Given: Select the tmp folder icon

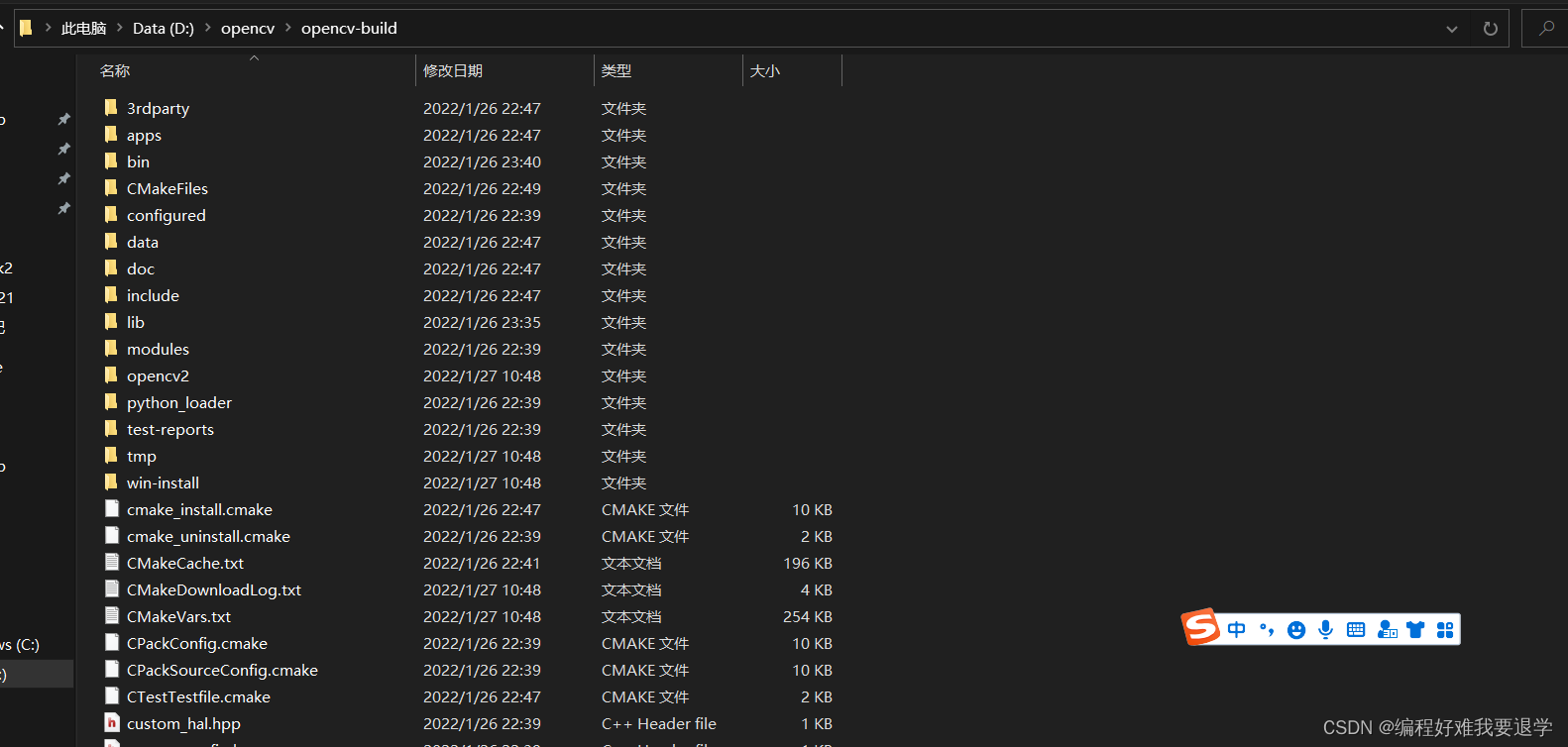Looking at the screenshot, I should tap(111, 455).
